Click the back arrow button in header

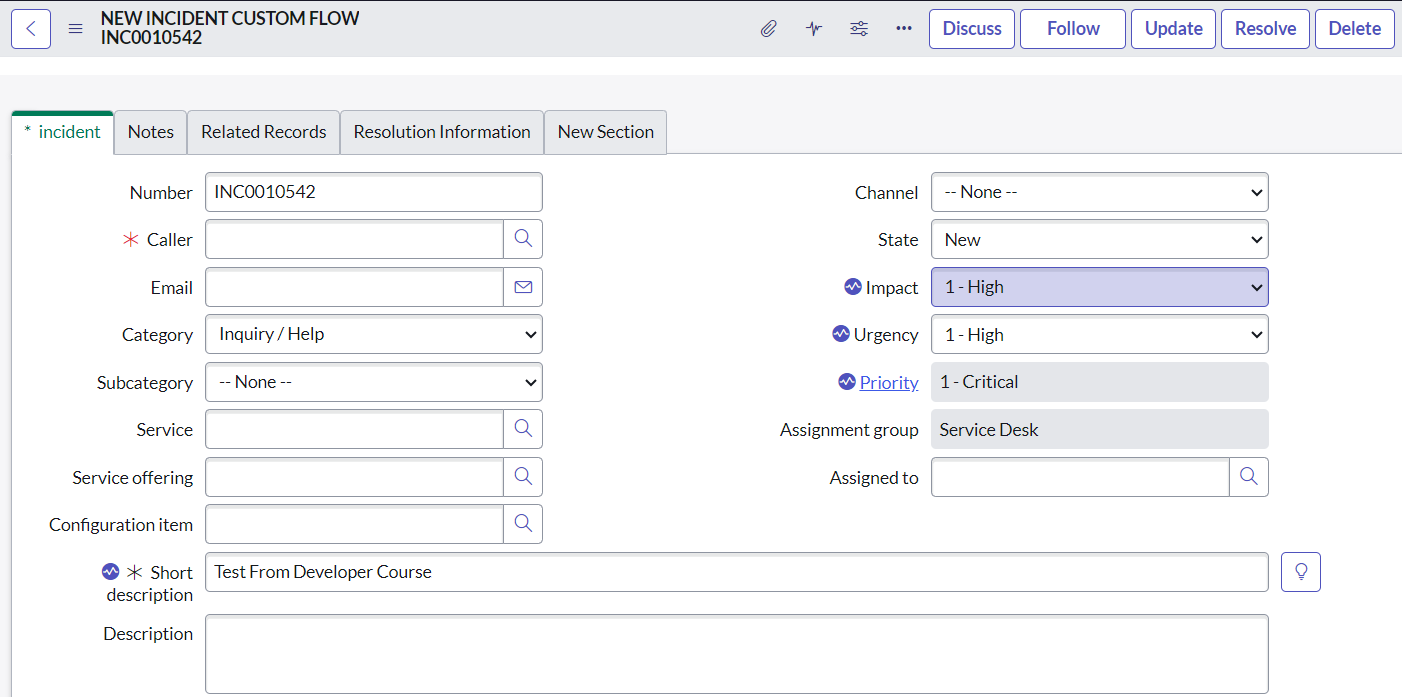(x=31, y=29)
